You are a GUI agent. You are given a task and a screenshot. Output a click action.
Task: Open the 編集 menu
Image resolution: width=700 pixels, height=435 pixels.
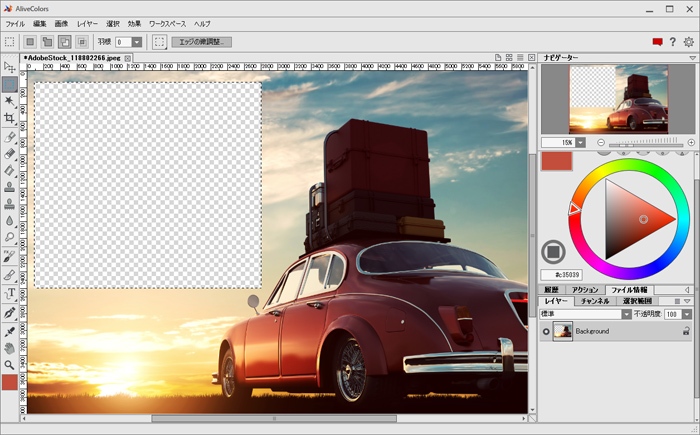pyautogui.click(x=40, y=24)
